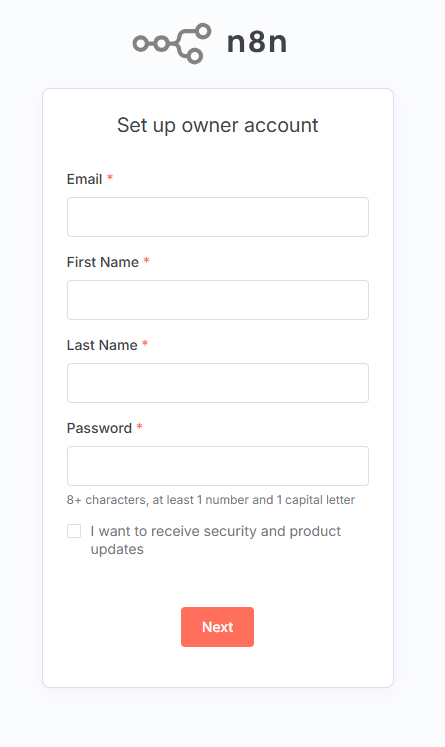
Task: Enable the security and product updates checkbox
Action: pos(74,531)
